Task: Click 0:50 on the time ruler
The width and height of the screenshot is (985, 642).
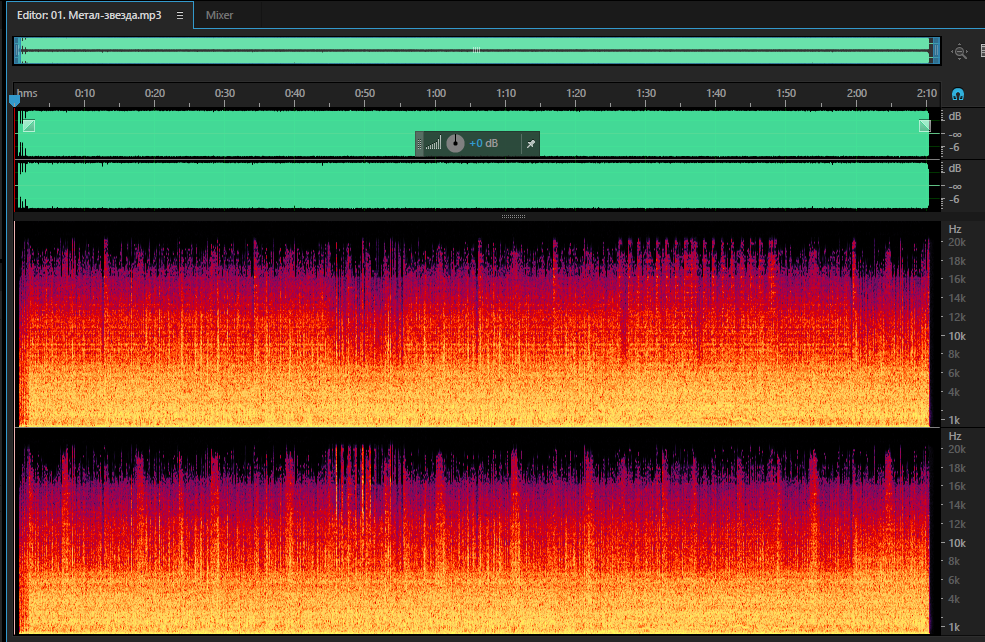Action: tap(365, 94)
